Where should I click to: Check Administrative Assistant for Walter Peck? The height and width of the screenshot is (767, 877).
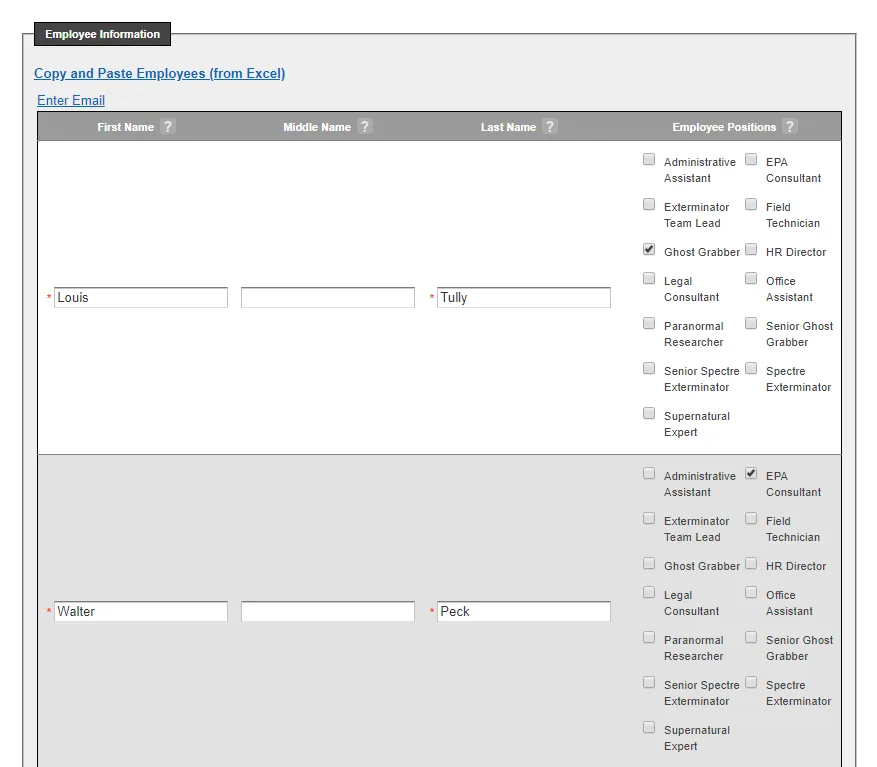pos(649,473)
